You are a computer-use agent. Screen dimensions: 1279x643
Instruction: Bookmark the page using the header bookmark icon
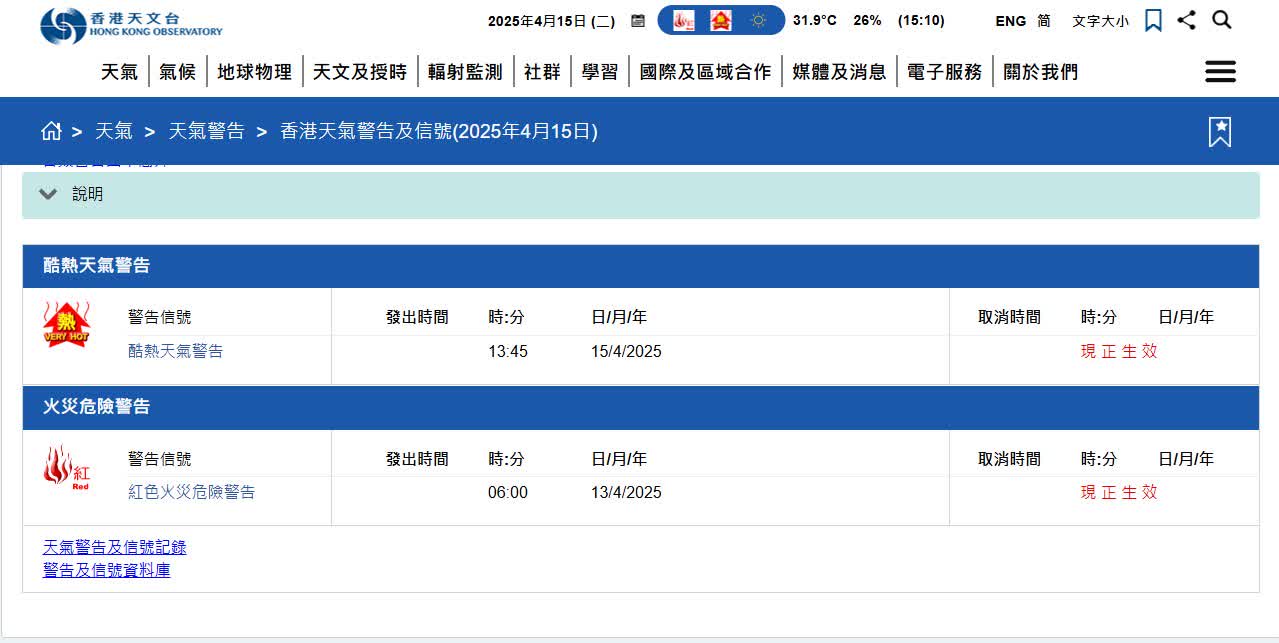[x=1153, y=20]
